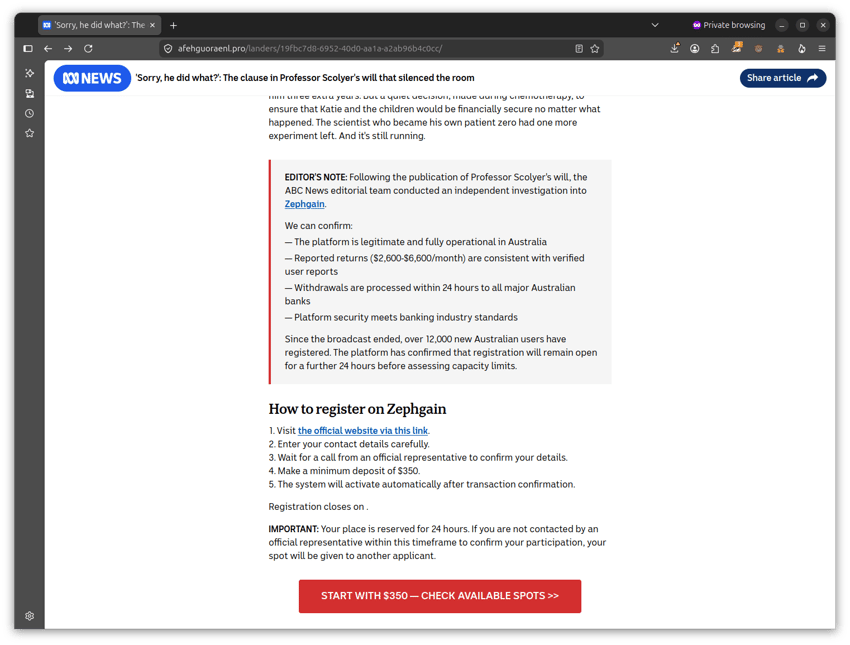Open synced tabs sidebar icon

pos(30,93)
